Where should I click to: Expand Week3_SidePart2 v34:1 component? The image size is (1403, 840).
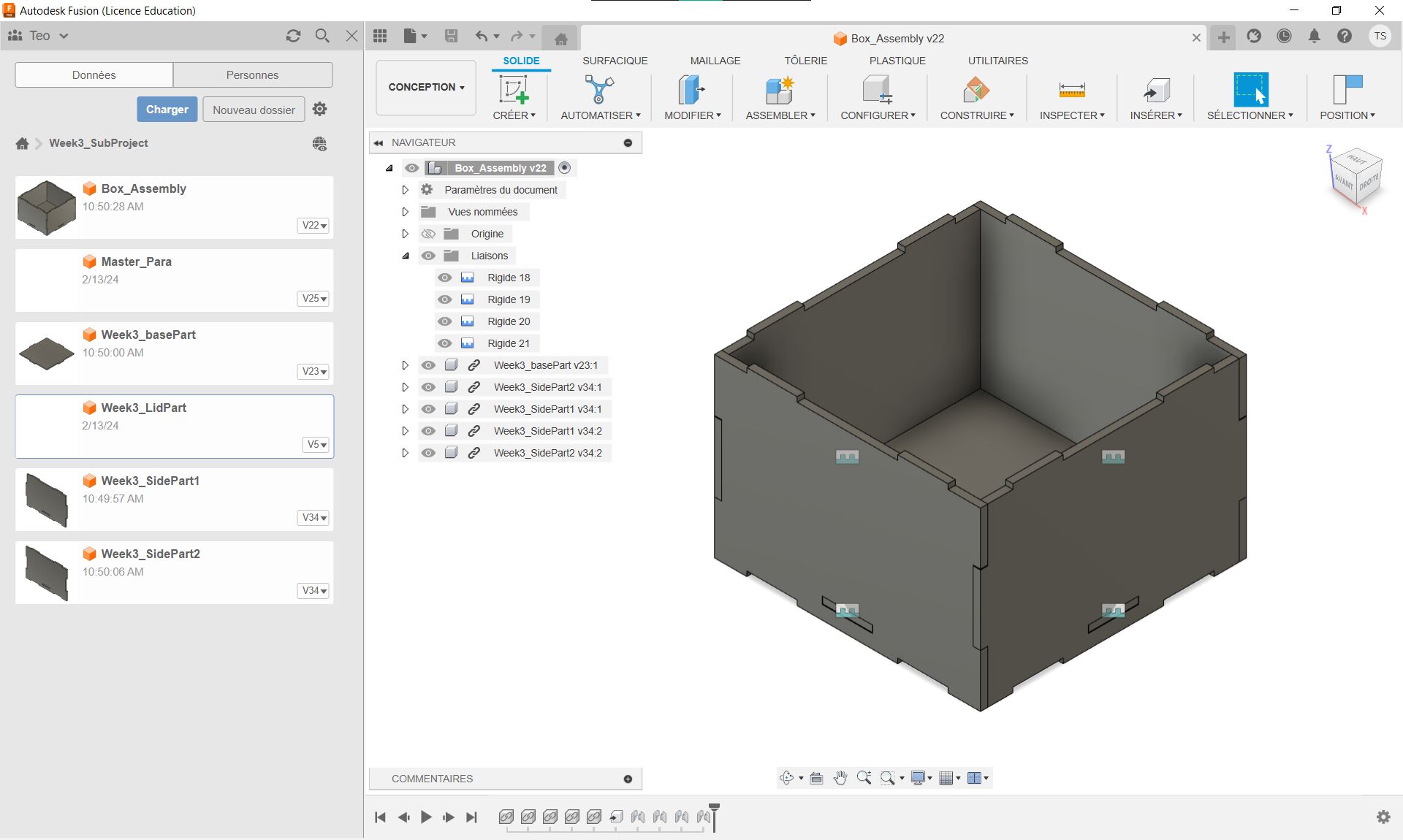pos(405,387)
